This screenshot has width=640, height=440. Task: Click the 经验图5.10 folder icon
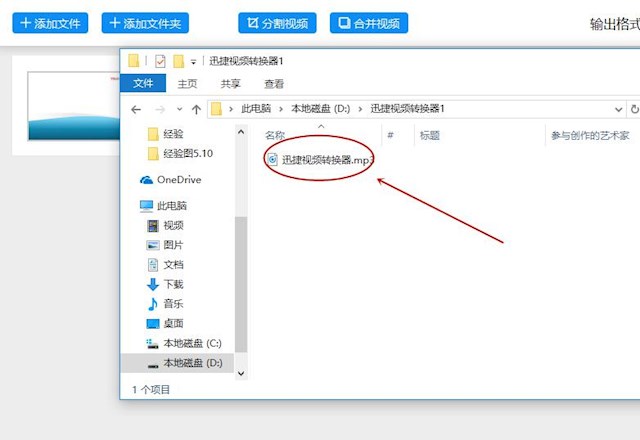point(153,153)
